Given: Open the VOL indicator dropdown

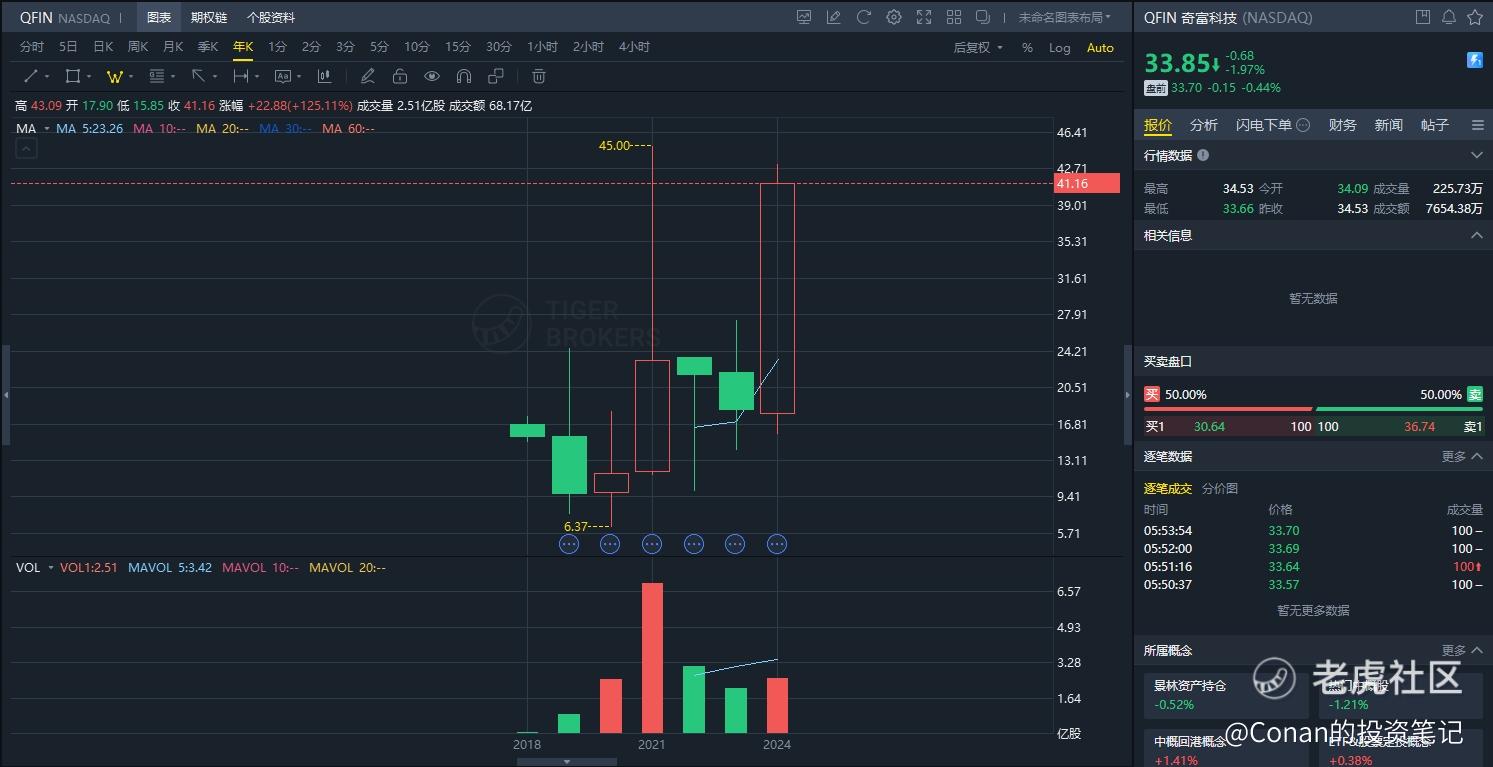Looking at the screenshot, I should 51,568.
